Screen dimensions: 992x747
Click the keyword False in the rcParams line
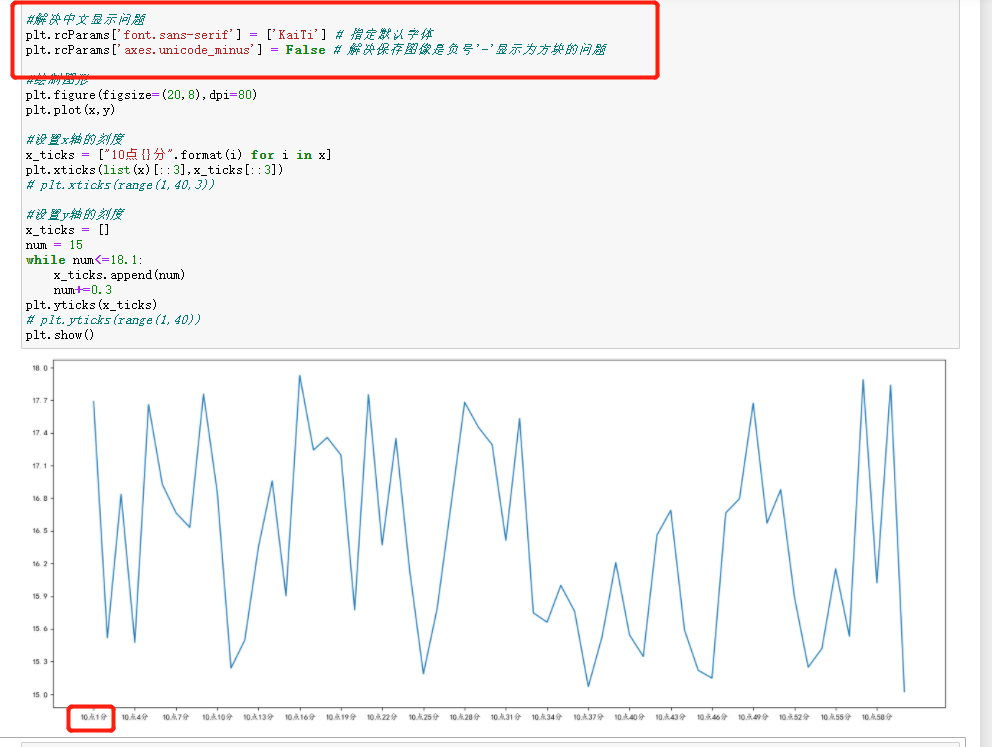pos(303,48)
